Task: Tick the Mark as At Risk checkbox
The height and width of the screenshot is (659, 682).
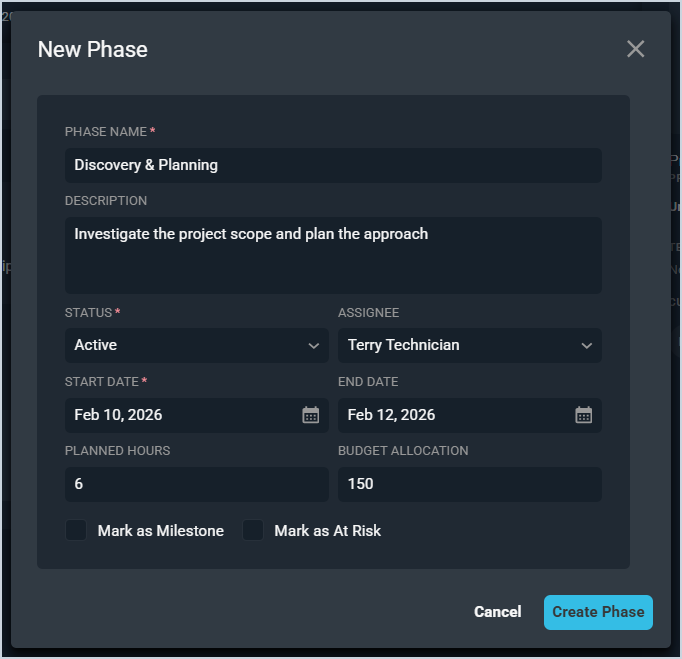Action: pos(253,530)
